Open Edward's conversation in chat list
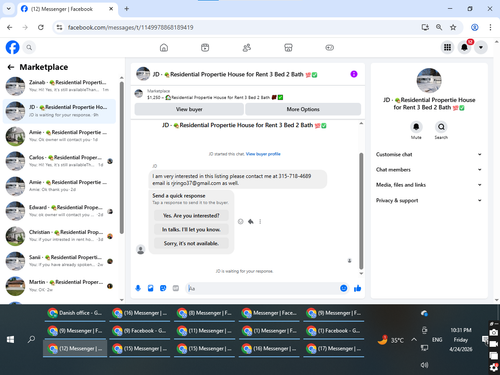Screen dimensions: 500x375 coord(59,211)
